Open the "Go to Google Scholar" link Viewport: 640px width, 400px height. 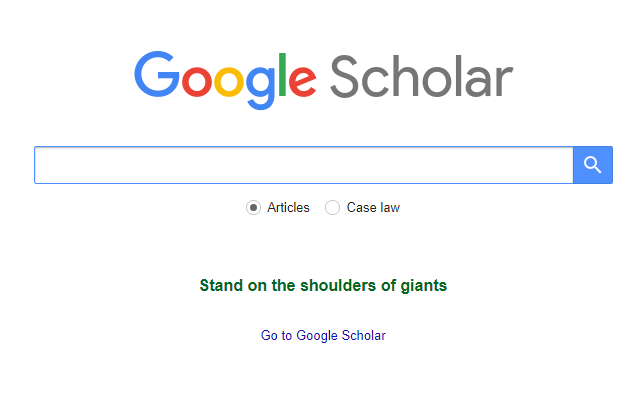[323, 336]
